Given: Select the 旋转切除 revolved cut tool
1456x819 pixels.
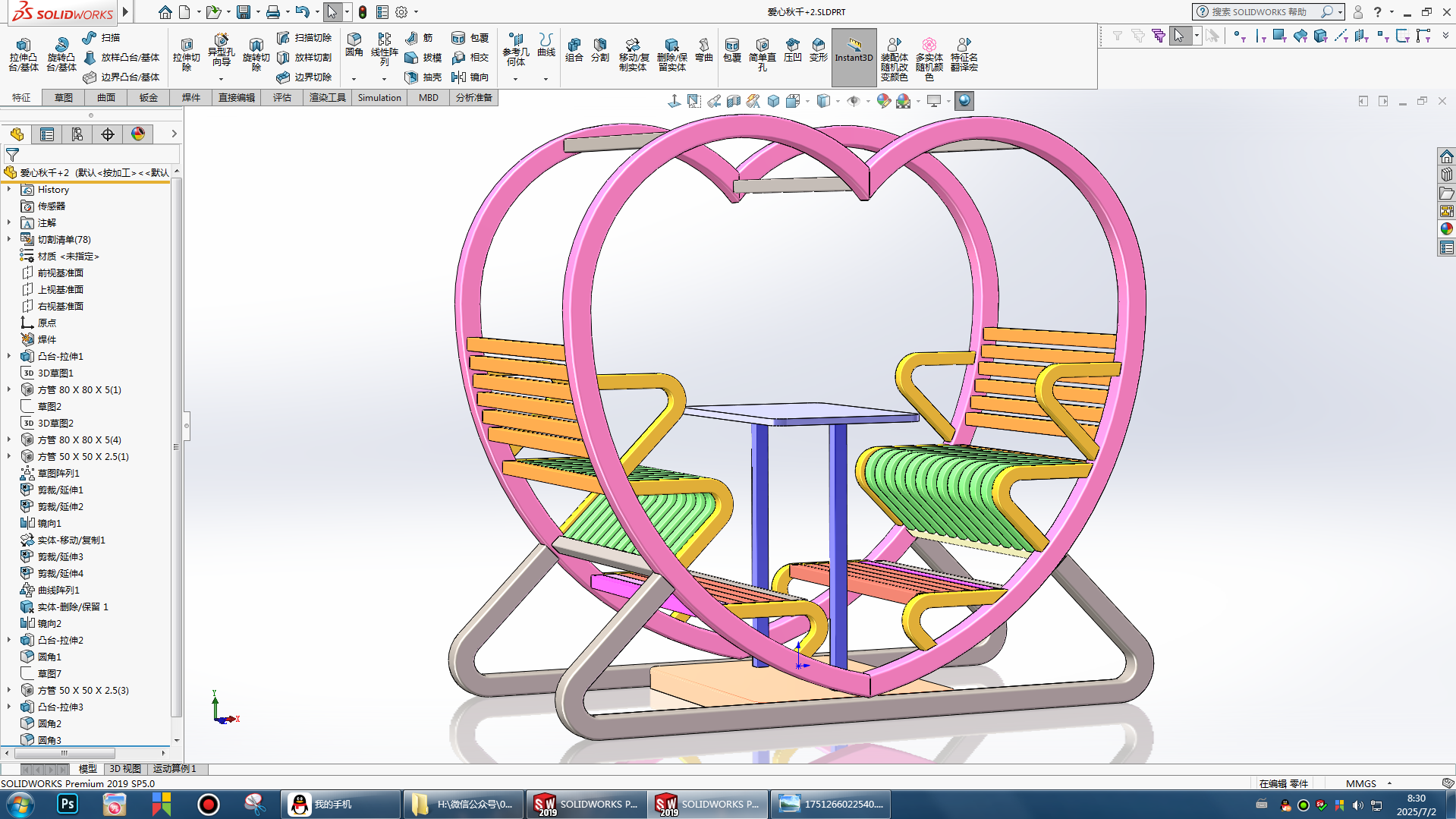Looking at the screenshot, I should [x=256, y=55].
